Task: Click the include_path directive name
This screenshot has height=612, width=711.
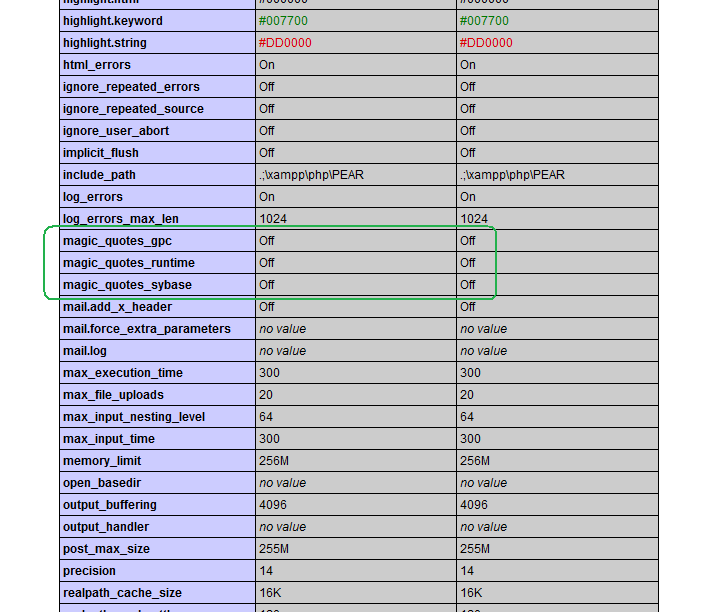Action: pyautogui.click(x=99, y=175)
